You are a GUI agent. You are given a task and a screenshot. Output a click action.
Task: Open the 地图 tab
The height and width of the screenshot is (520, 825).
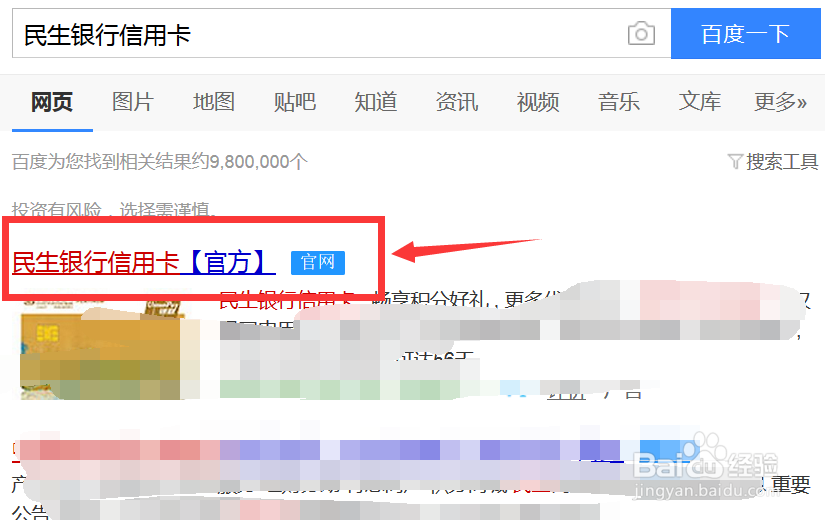point(214,102)
